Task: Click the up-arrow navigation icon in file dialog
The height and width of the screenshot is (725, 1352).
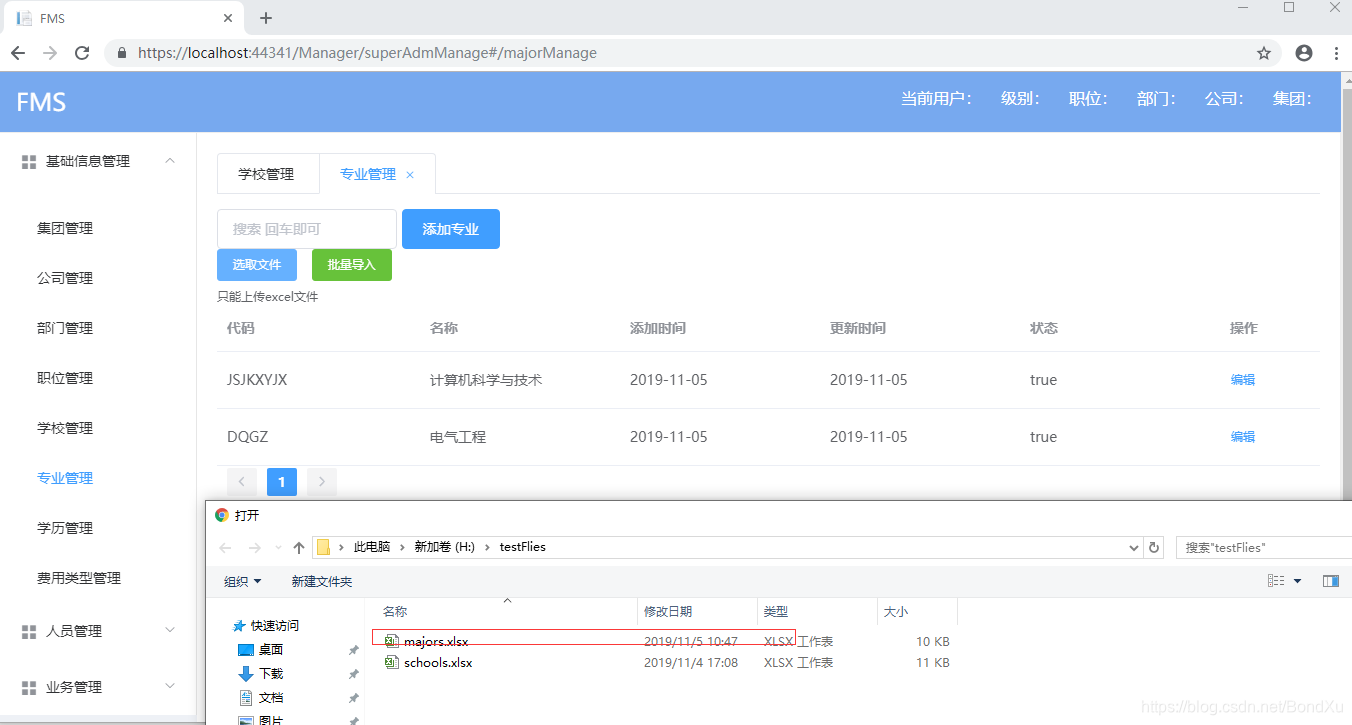Action: coord(298,546)
